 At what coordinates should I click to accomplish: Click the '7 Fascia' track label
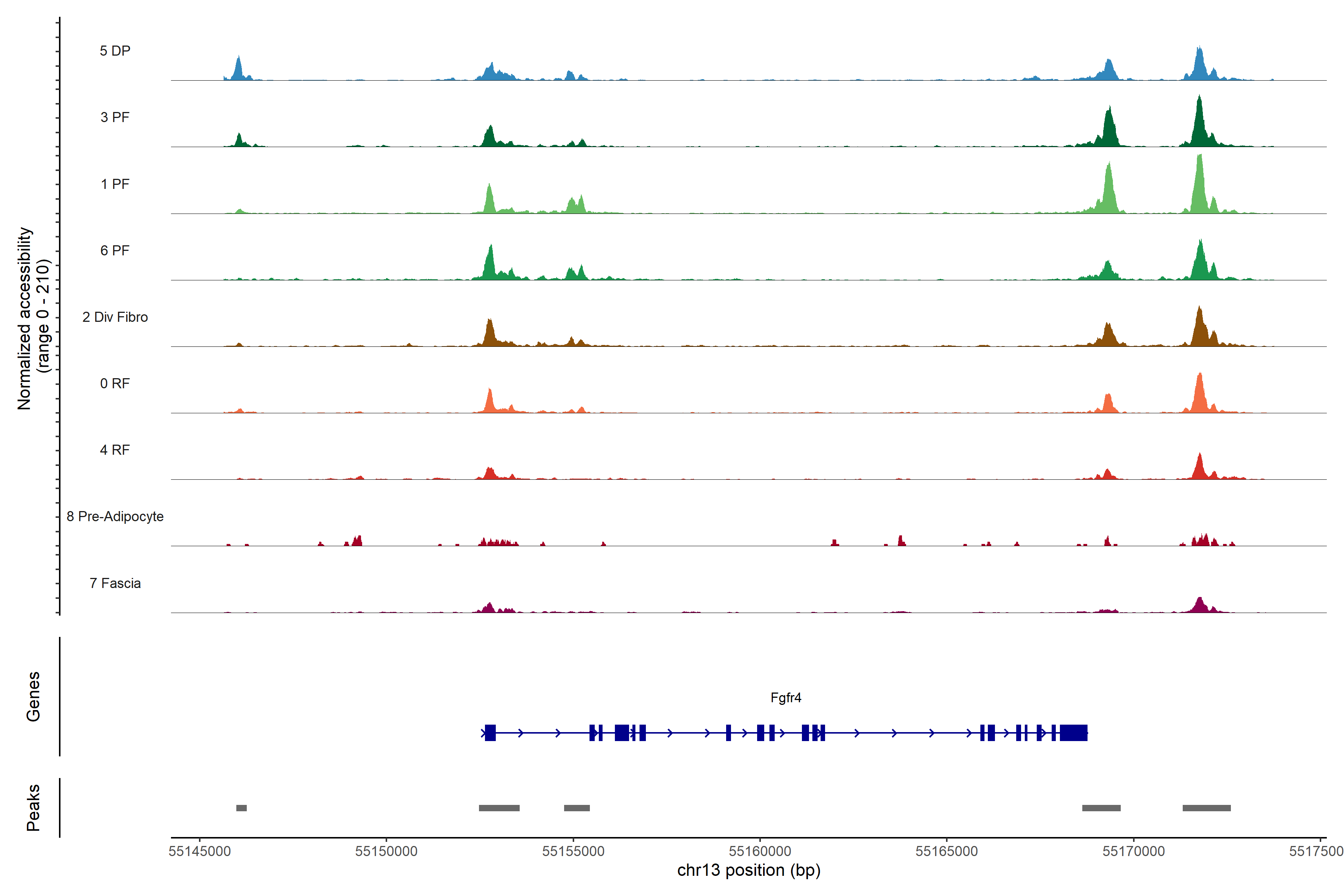(x=115, y=583)
